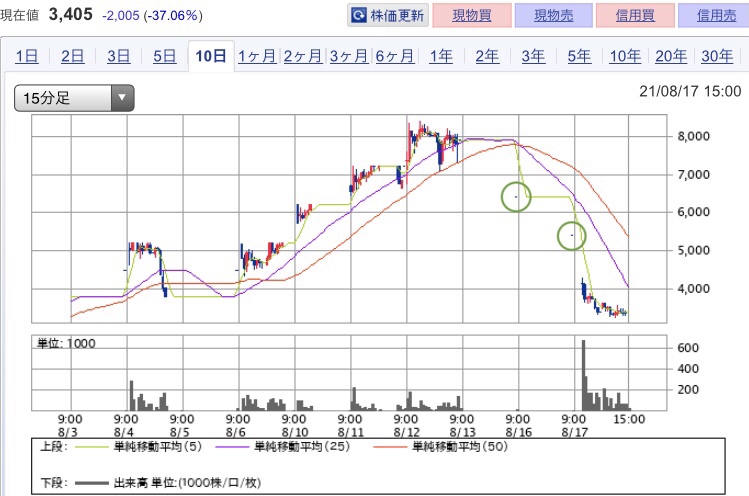Screen dimensions: 749x496
Task: Switch to the 3日 chart range
Action: [118, 56]
